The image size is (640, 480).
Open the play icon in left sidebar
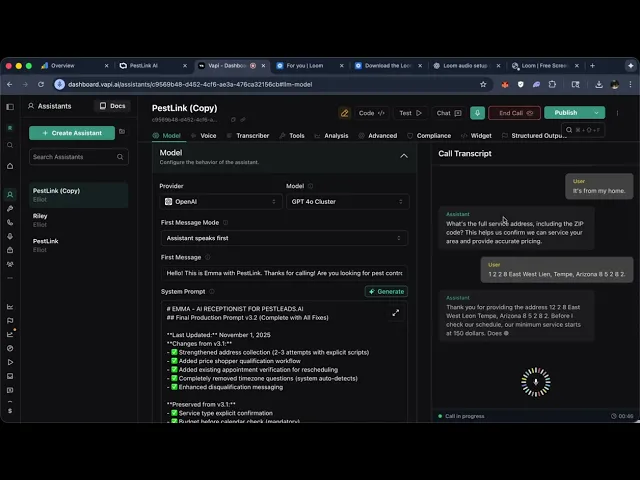coord(10,362)
